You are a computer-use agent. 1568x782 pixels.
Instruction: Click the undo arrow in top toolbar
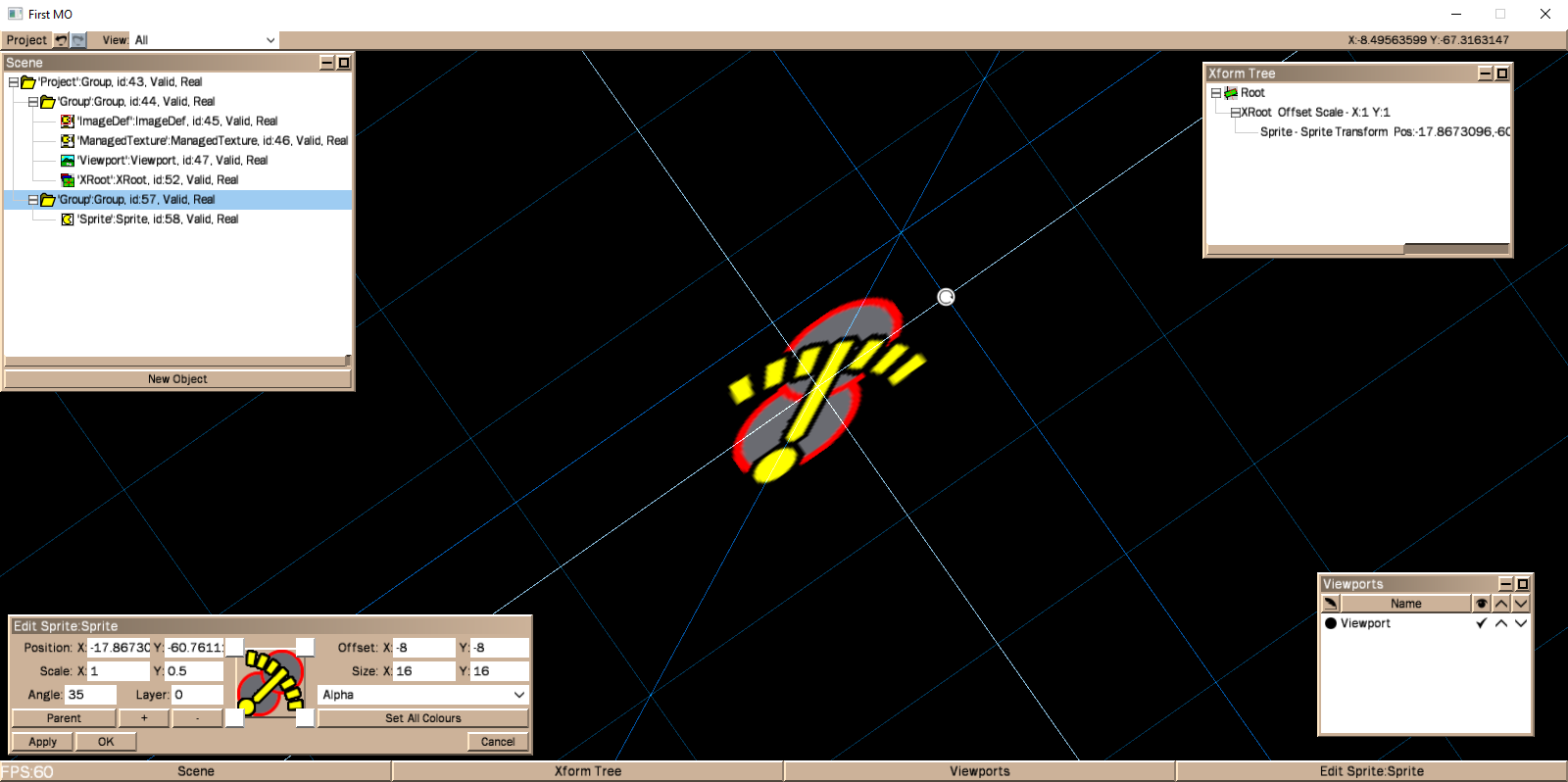click(61, 40)
